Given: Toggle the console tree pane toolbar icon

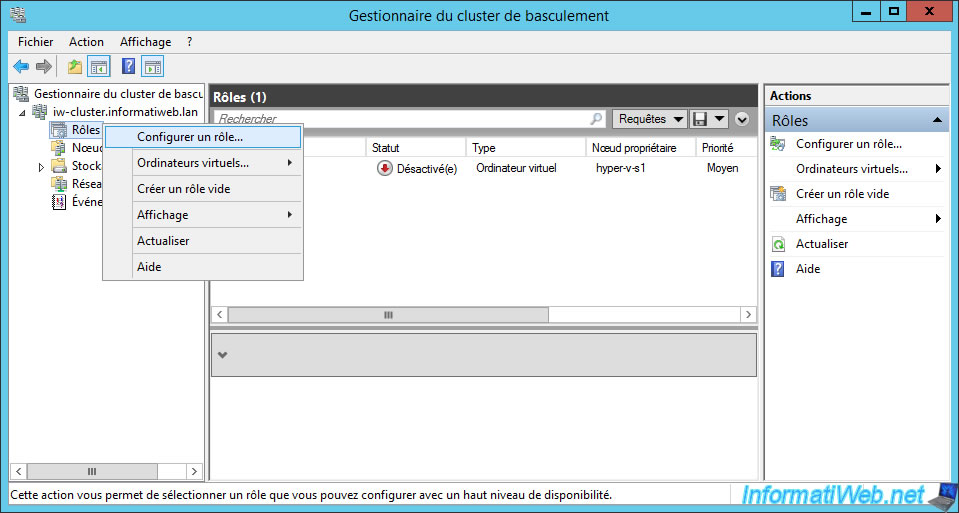Looking at the screenshot, I should (x=99, y=67).
